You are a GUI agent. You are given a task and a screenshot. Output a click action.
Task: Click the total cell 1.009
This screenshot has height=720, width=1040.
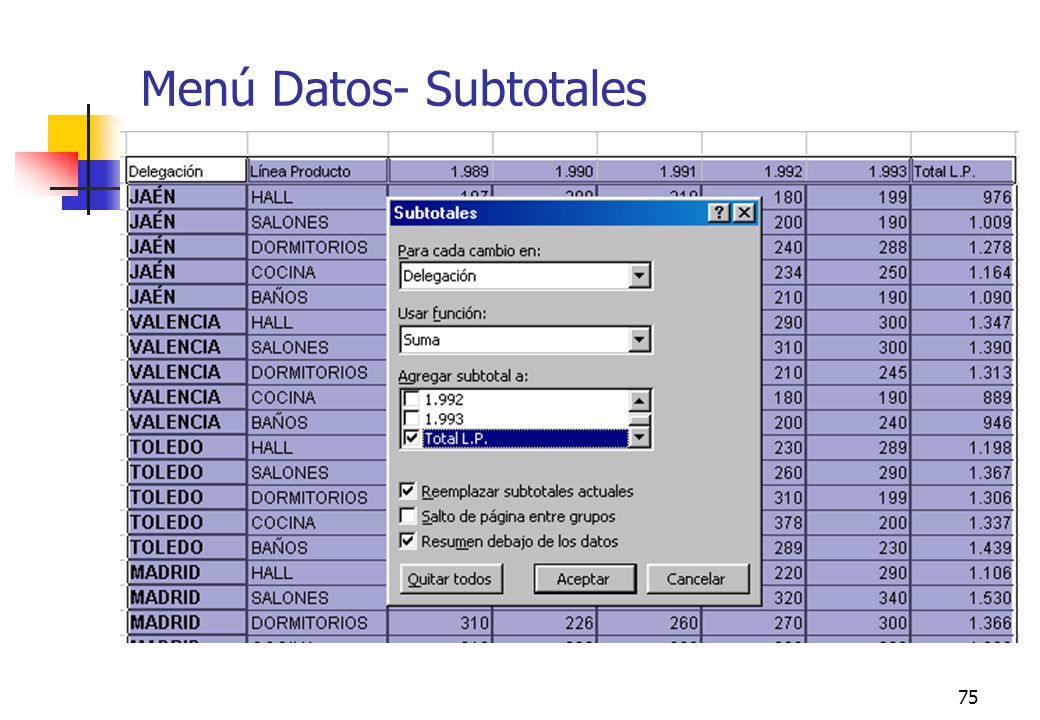964,222
